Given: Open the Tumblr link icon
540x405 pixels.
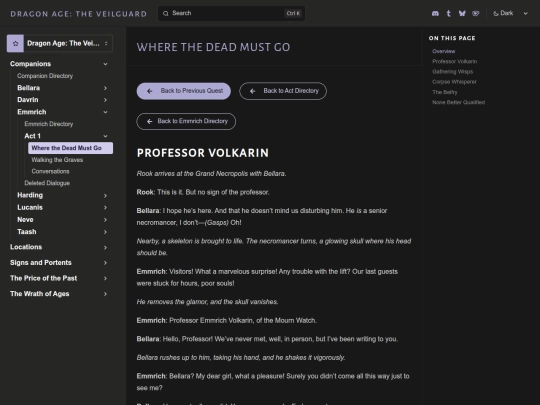Looking at the screenshot, I should [449, 13].
